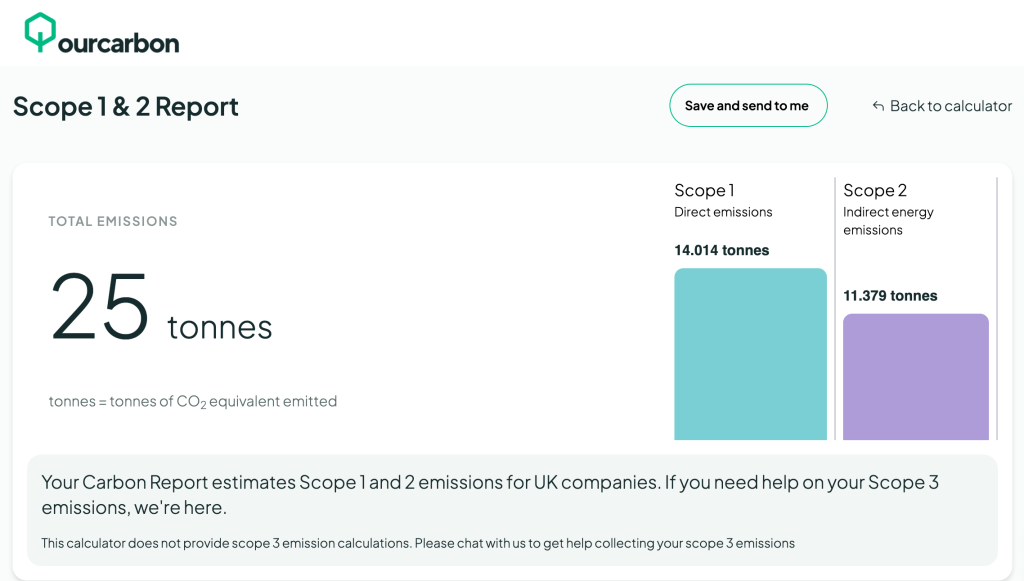The width and height of the screenshot is (1024, 581).
Task: Click the back arrow icon beside calculator link
Action: 878,106
